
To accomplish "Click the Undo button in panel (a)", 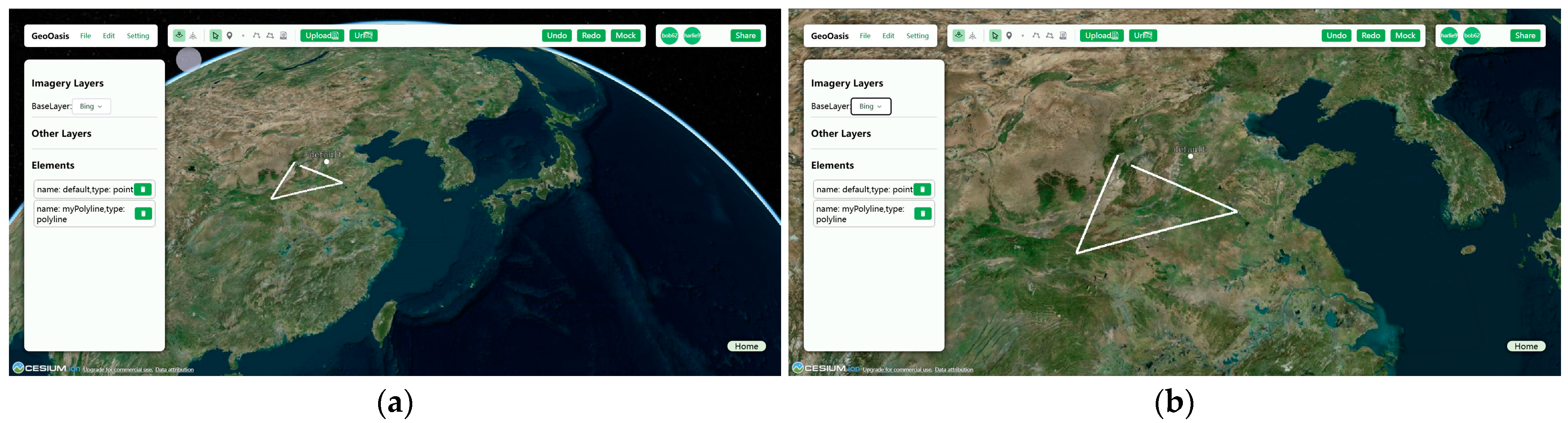I will click(x=556, y=35).
